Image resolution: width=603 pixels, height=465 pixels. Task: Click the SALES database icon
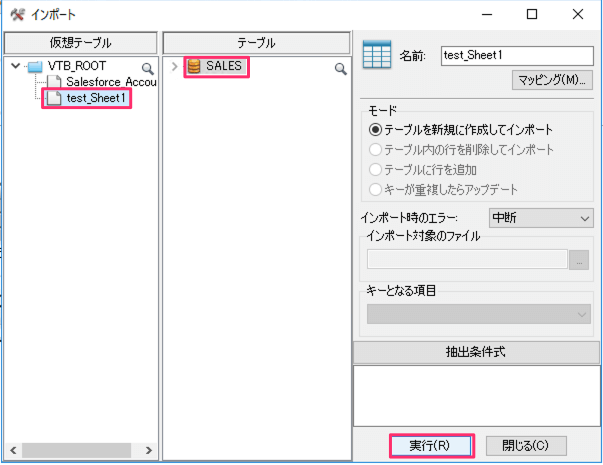(194, 66)
